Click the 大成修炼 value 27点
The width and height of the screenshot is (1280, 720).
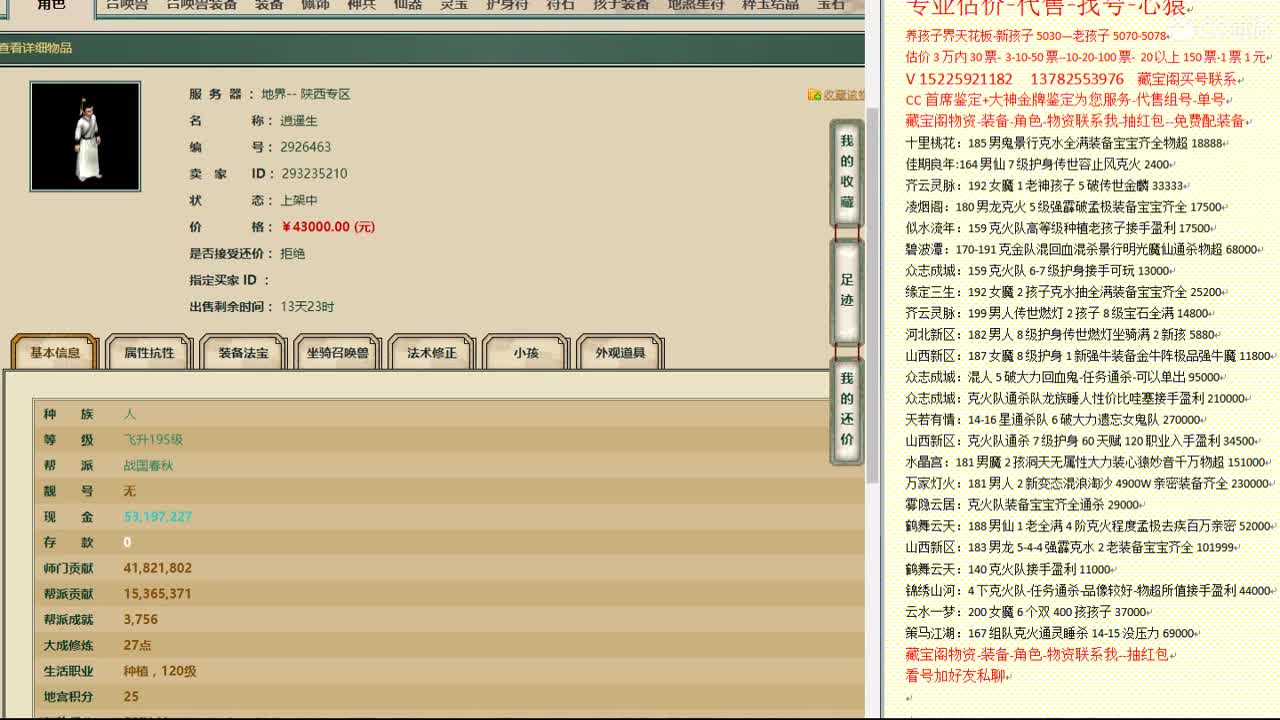coord(138,646)
